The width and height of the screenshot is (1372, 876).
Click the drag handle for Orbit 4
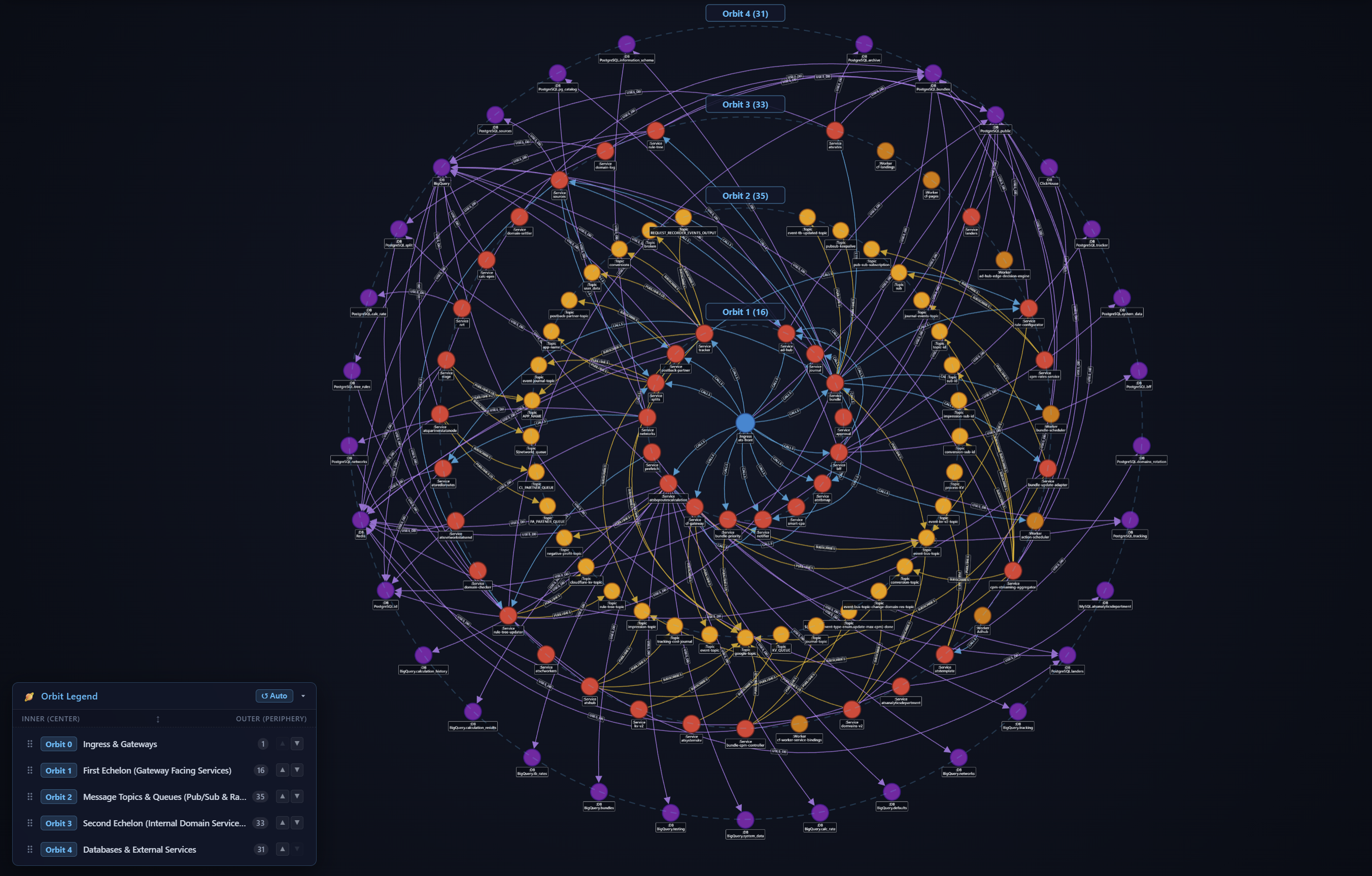pos(29,849)
